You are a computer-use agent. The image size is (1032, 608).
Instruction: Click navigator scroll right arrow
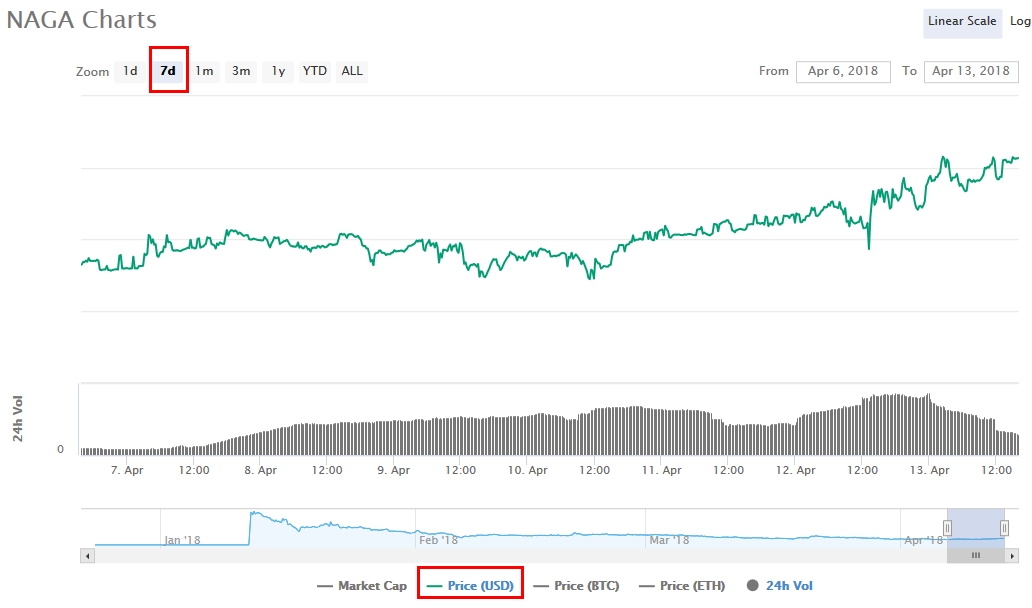[1012, 556]
